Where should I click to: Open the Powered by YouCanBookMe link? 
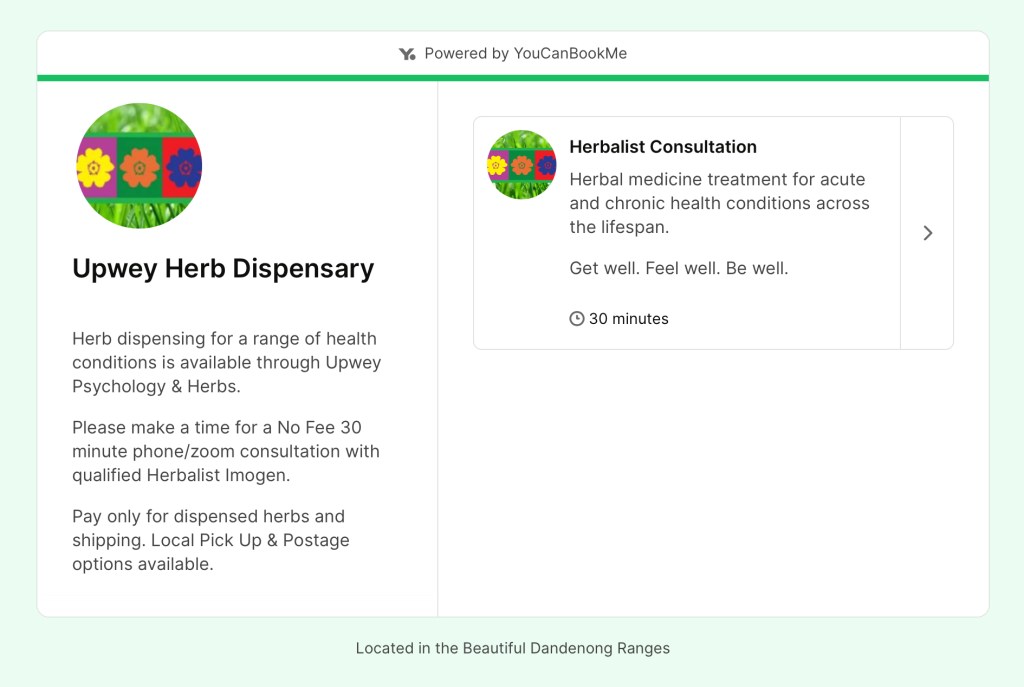click(x=525, y=54)
